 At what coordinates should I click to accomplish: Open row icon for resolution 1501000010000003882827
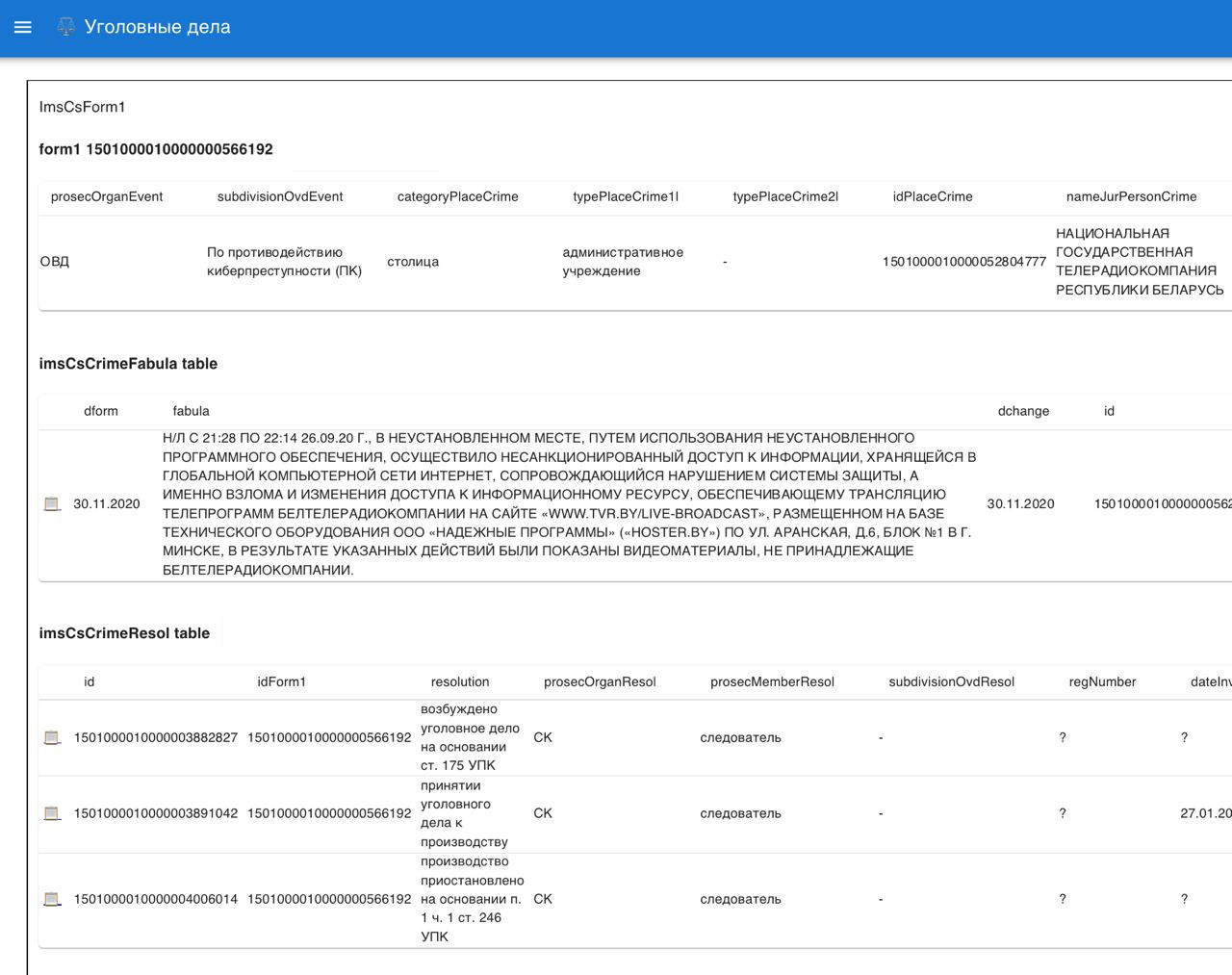tap(52, 738)
